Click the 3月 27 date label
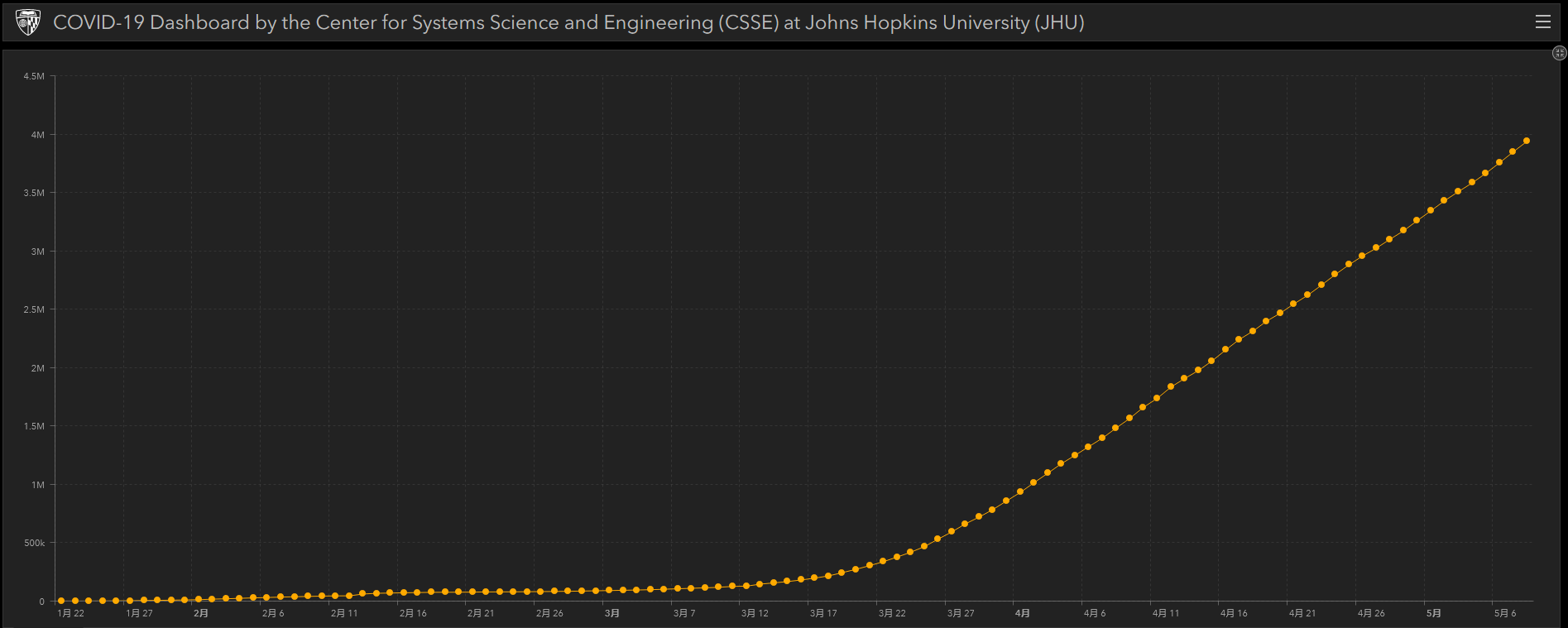Screen dimensions: 1568x628 961,613
